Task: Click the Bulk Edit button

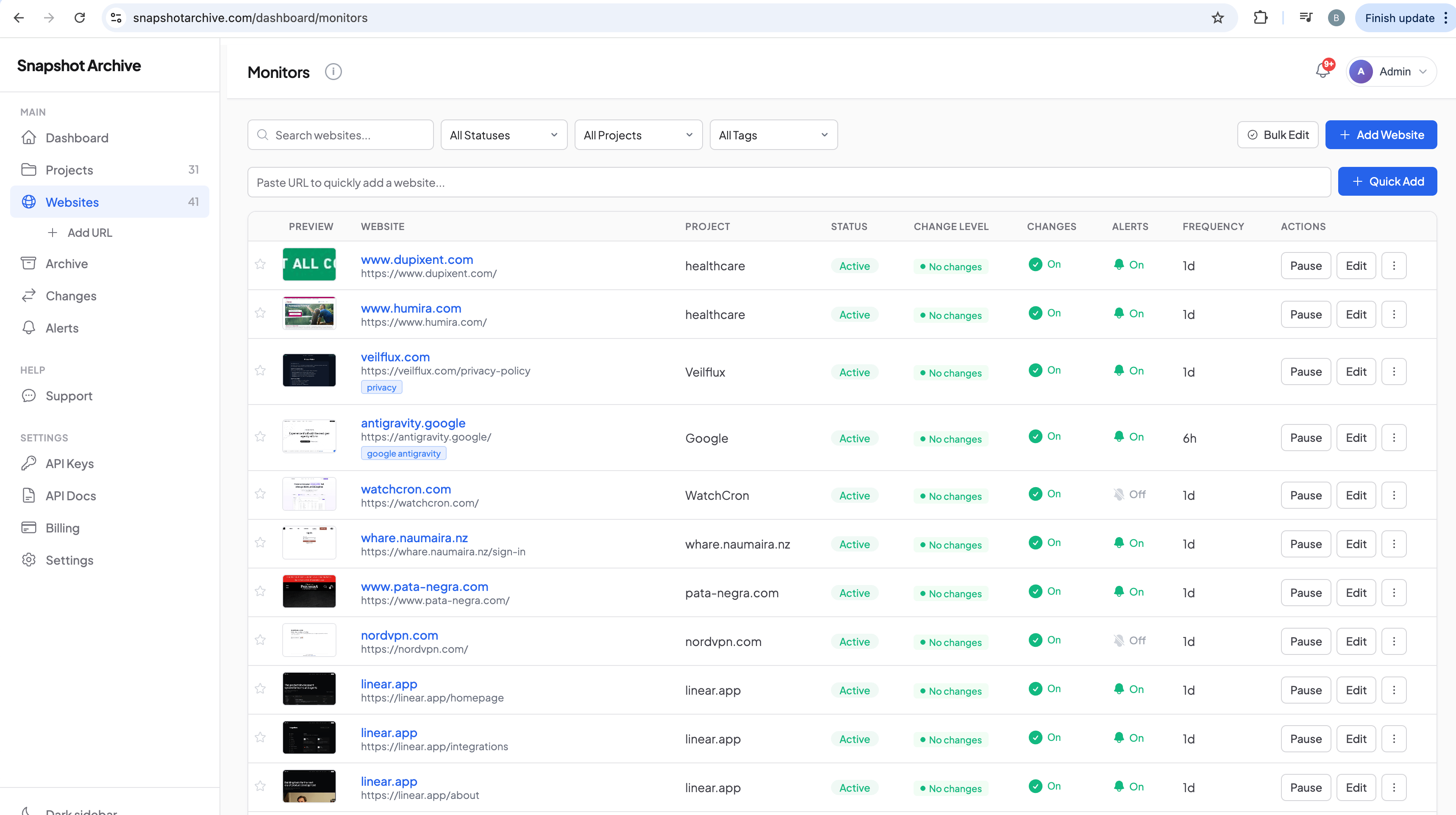Action: point(1278,135)
